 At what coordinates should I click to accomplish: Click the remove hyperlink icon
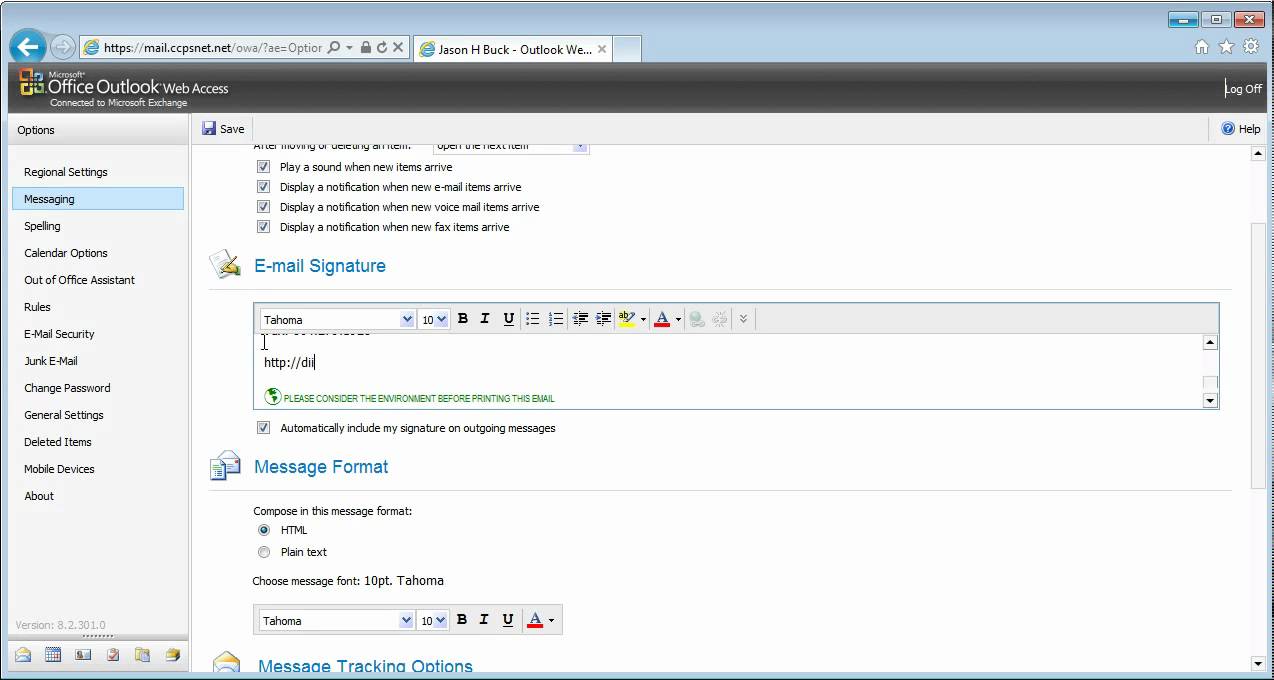pyautogui.click(x=720, y=319)
